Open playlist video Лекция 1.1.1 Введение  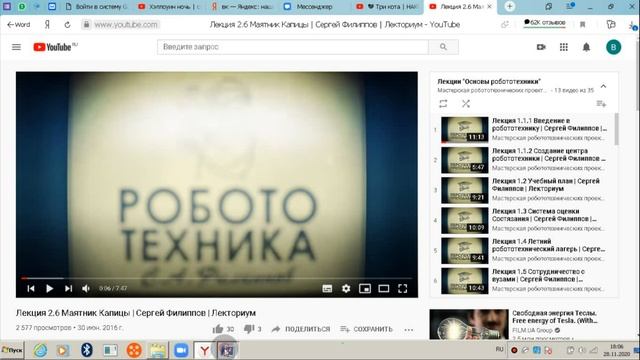point(524,130)
